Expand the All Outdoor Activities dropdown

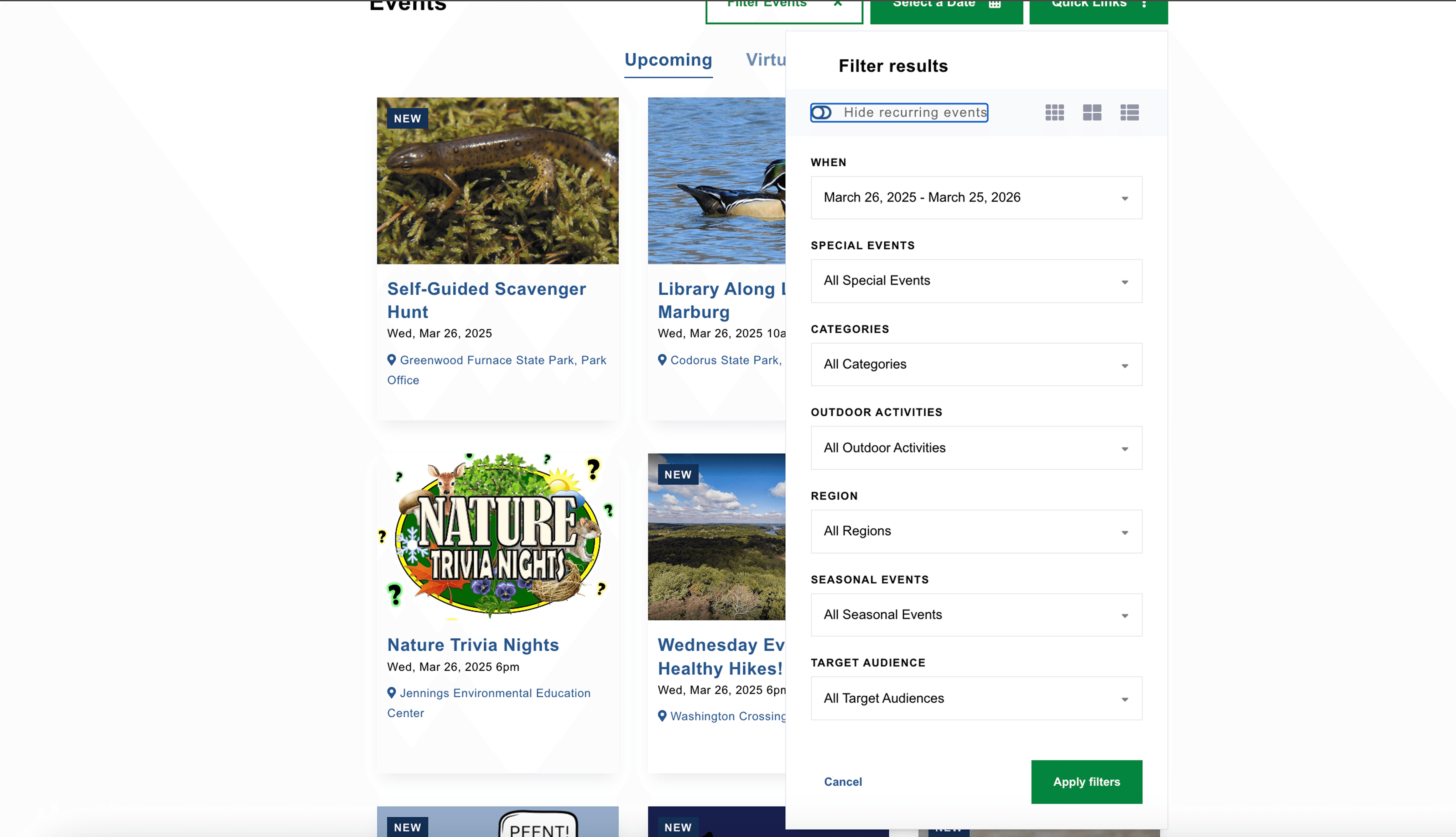point(976,448)
